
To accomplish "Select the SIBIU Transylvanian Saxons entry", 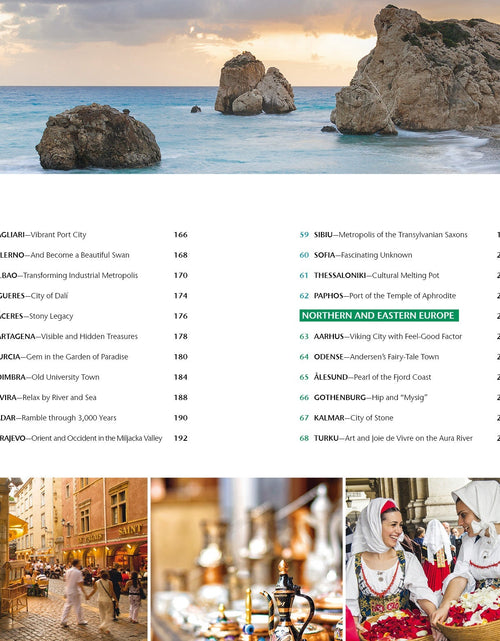I will pos(390,235).
